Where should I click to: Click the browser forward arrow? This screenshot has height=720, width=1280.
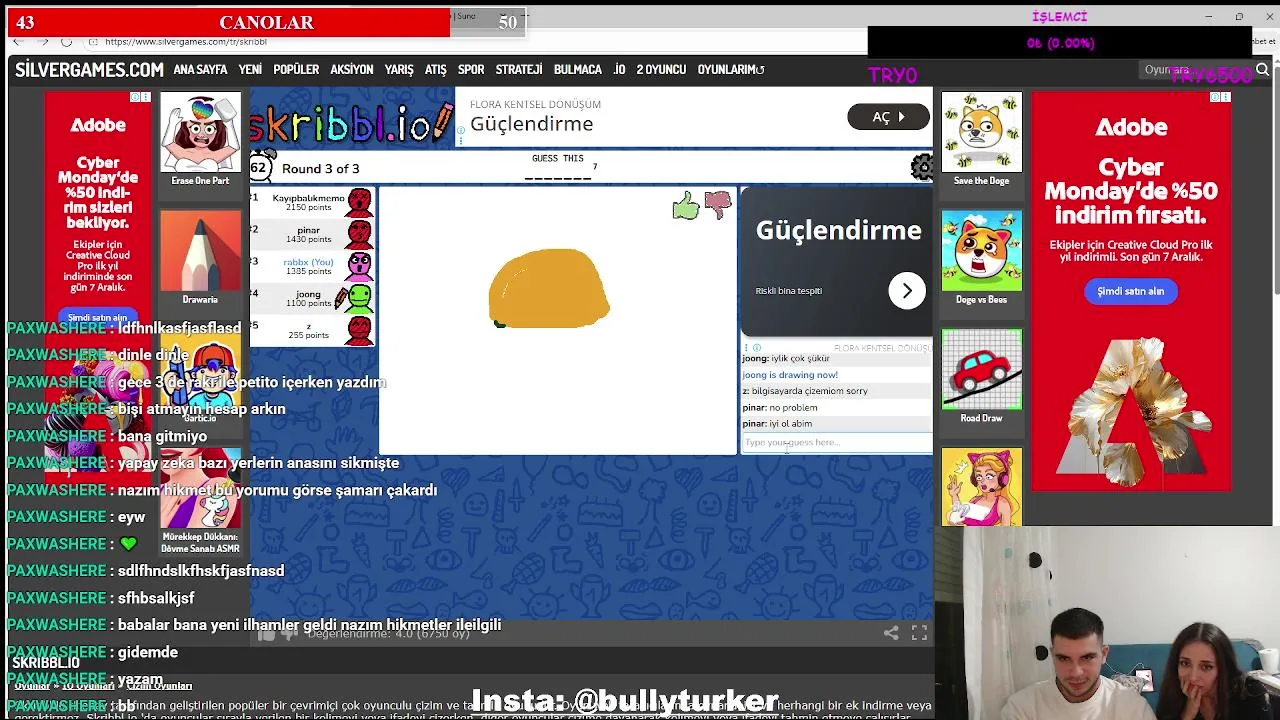pos(42,42)
